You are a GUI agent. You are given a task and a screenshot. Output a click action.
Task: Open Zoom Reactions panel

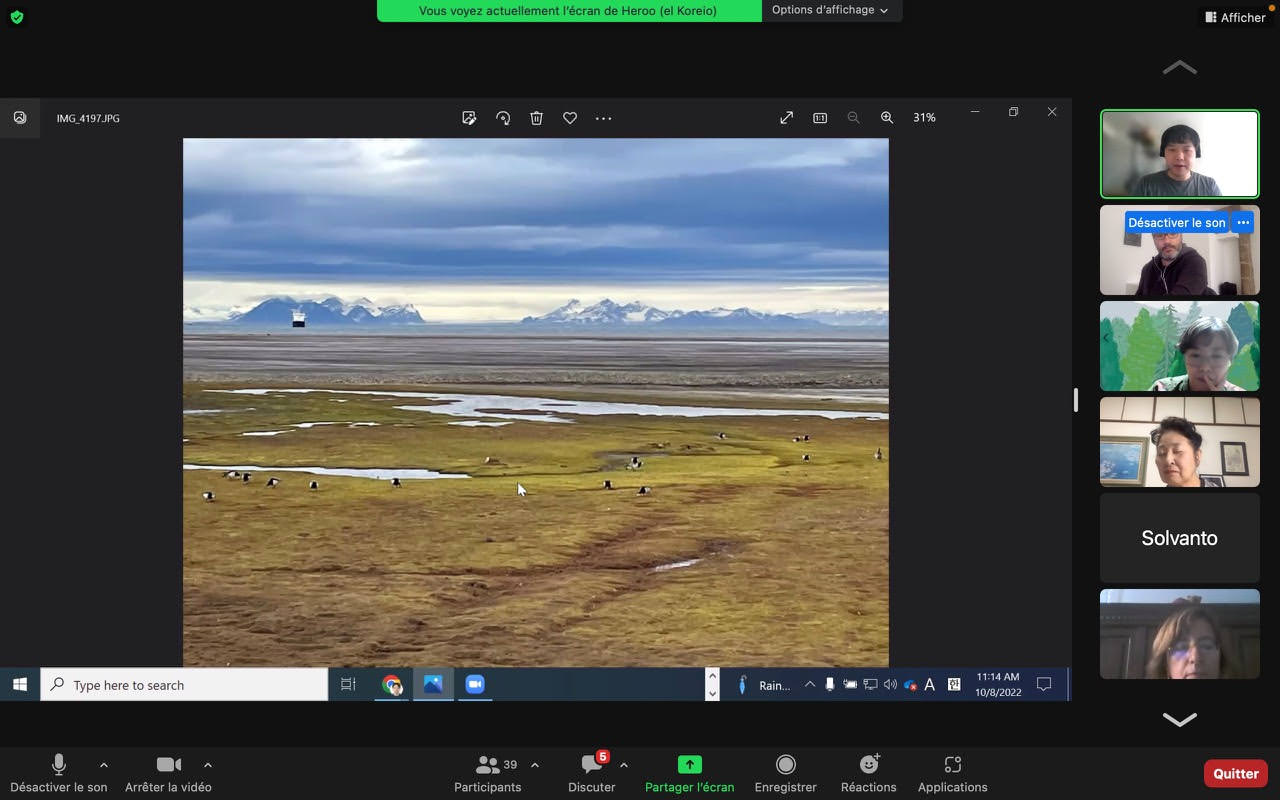[x=868, y=773]
